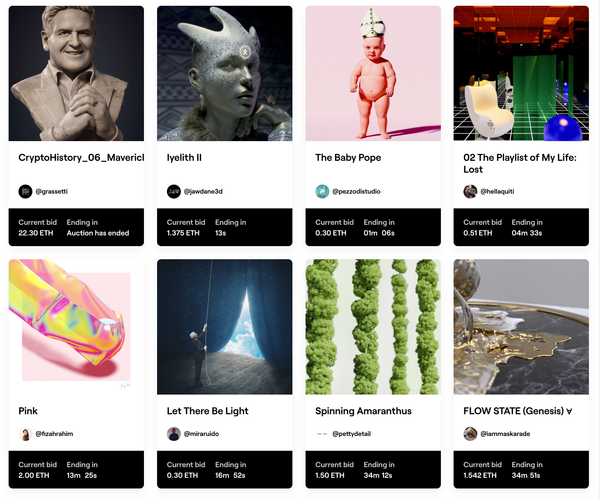This screenshot has width=600, height=500.
Task: Open the FLOW STATE (Genesis) title
Action: [518, 411]
